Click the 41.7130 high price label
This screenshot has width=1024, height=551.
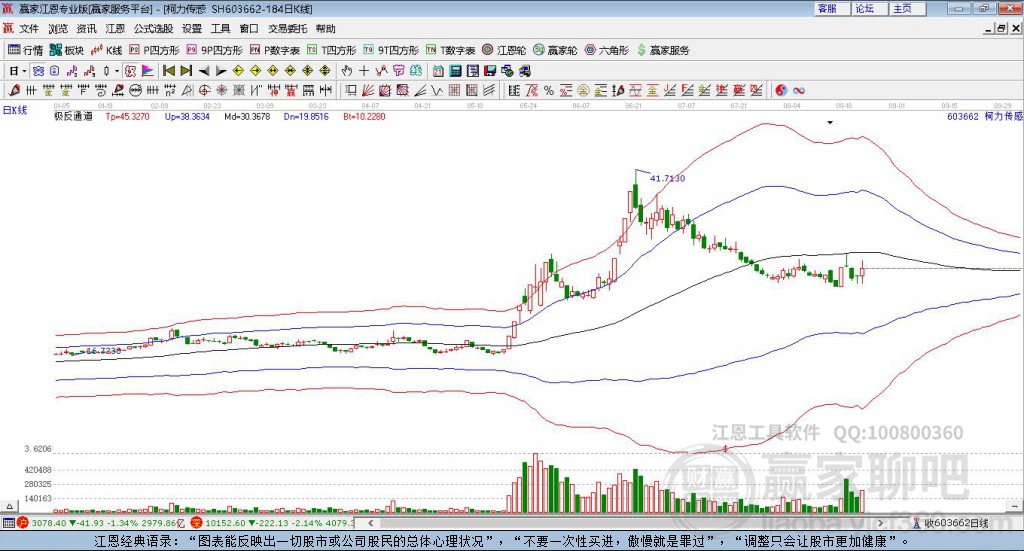667,178
